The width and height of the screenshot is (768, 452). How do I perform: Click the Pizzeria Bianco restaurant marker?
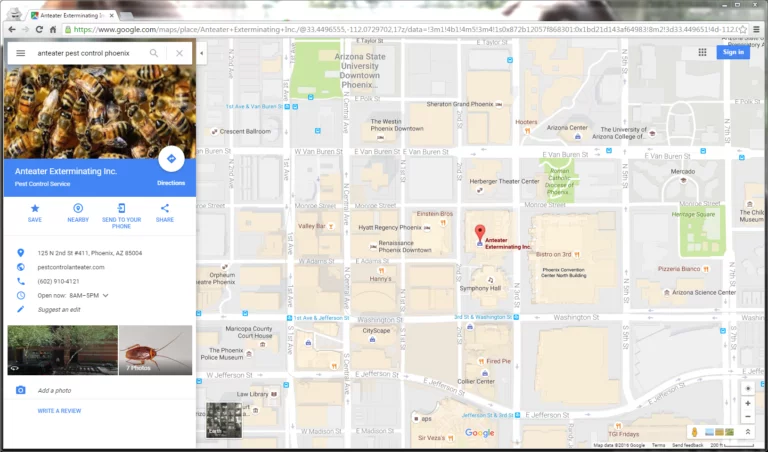706,269
